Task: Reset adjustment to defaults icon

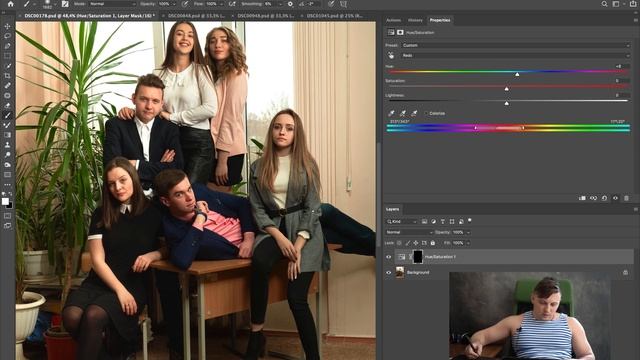Action: click(604, 198)
